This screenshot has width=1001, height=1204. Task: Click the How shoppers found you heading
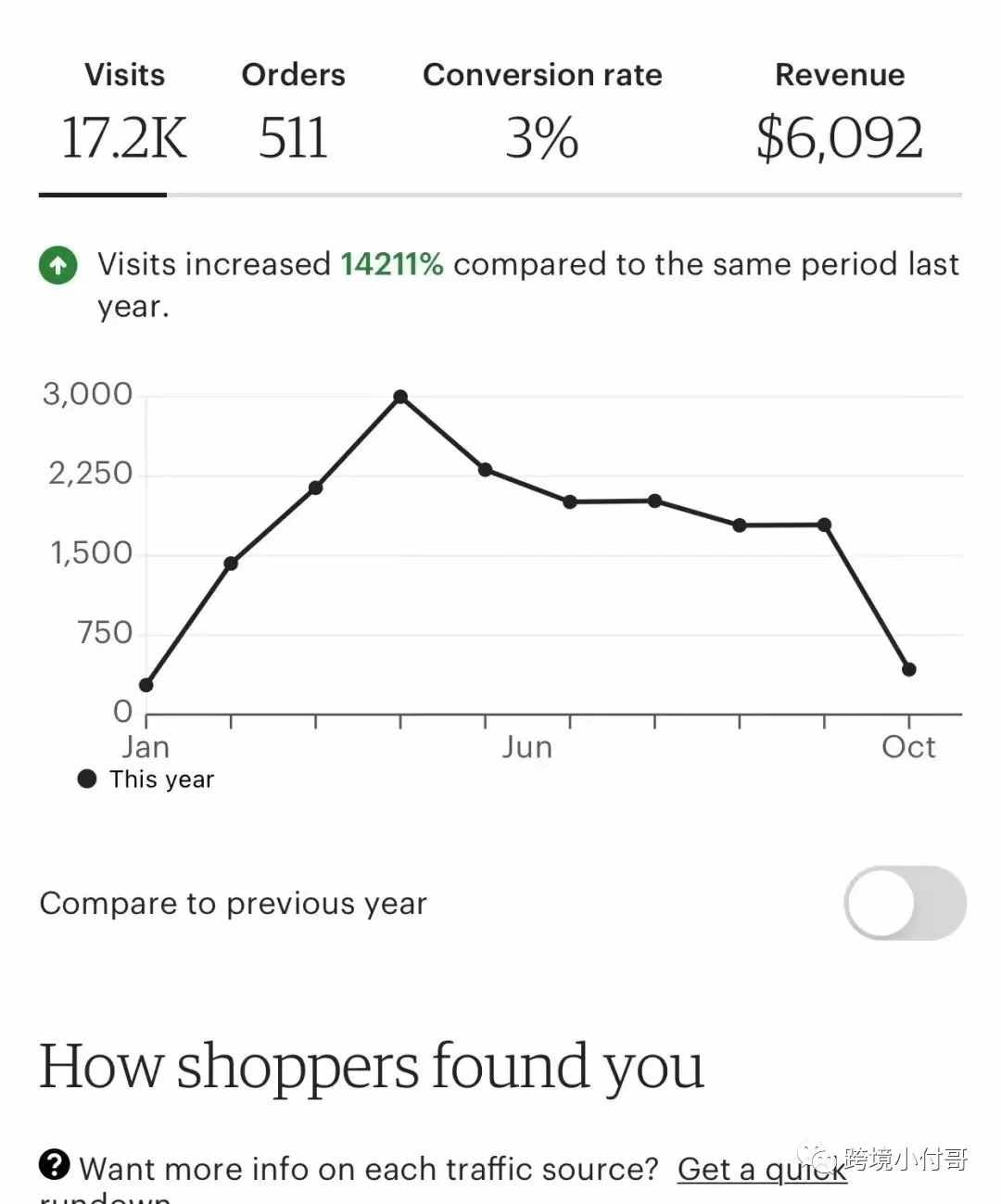[x=372, y=1068]
